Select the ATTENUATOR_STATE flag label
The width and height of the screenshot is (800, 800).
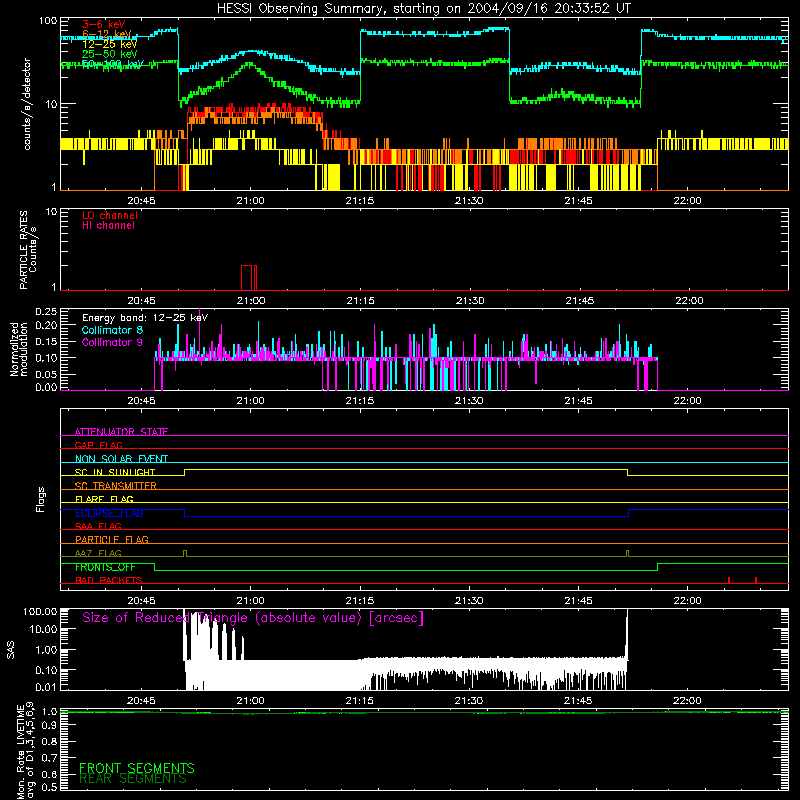(x=121, y=432)
